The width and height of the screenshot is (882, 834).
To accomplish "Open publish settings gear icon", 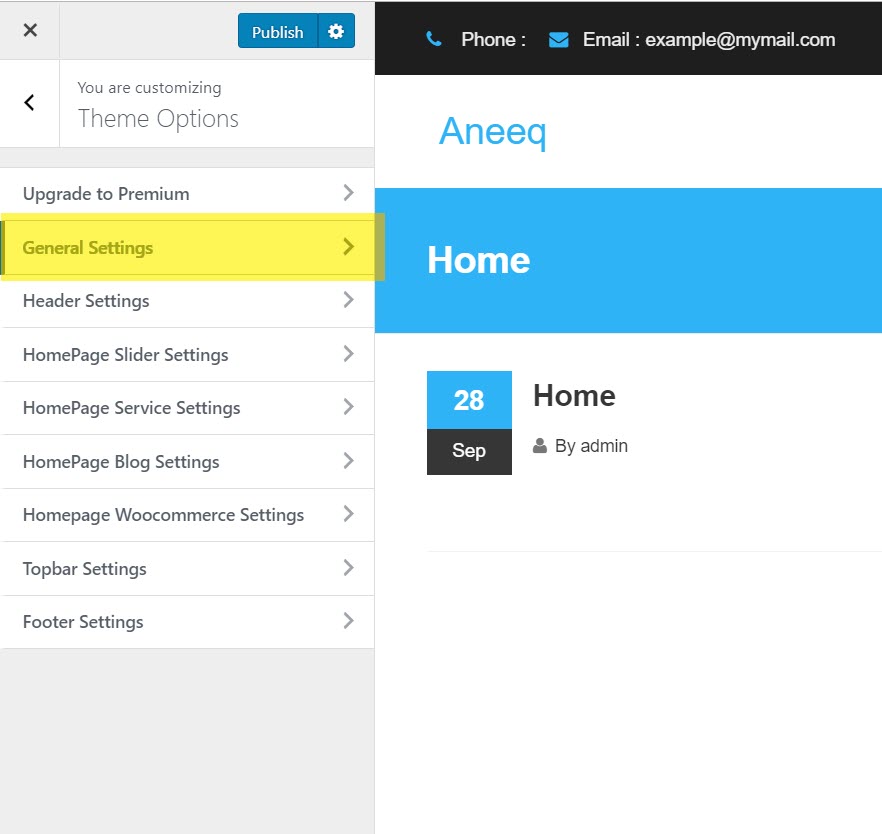I will (336, 31).
